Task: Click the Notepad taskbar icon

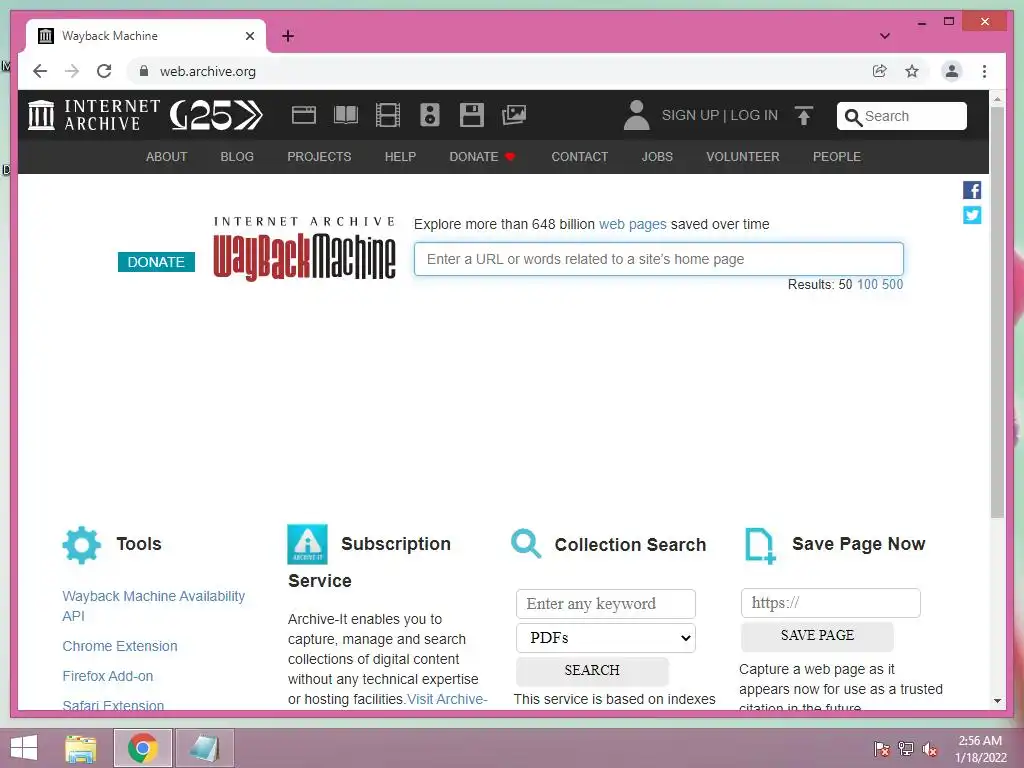Action: pos(204,748)
